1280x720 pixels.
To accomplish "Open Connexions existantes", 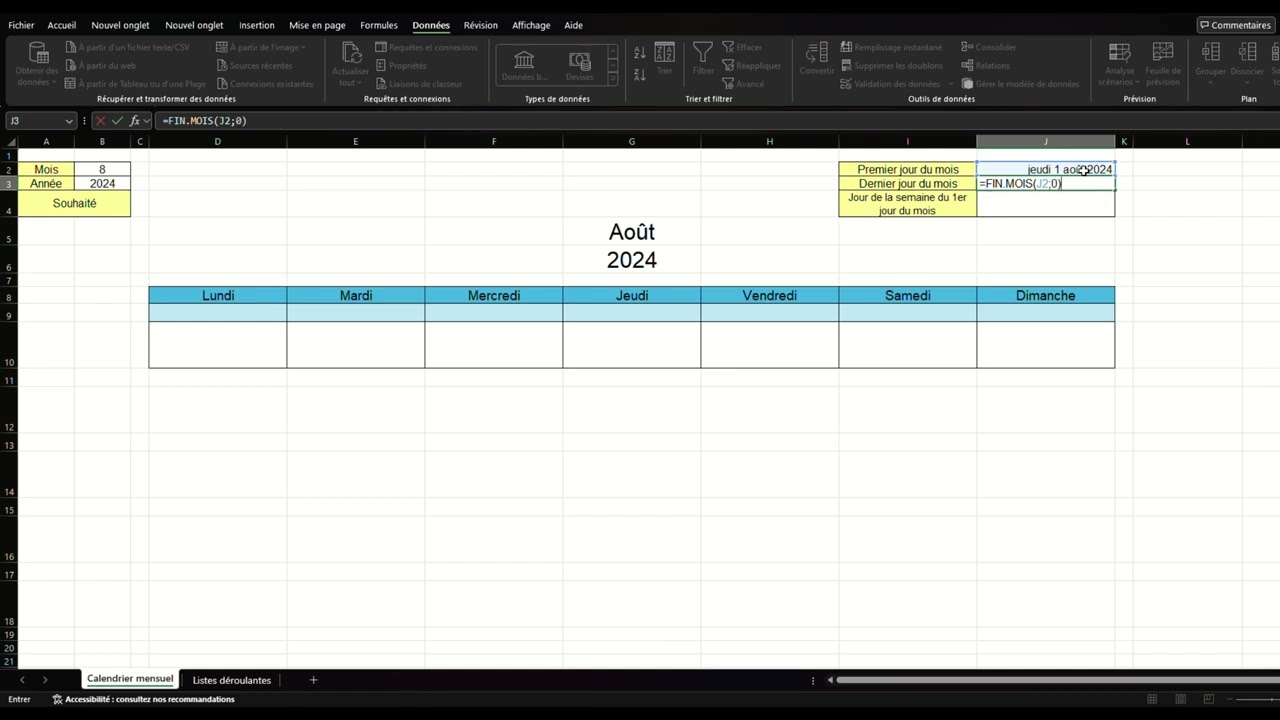I will pos(265,84).
